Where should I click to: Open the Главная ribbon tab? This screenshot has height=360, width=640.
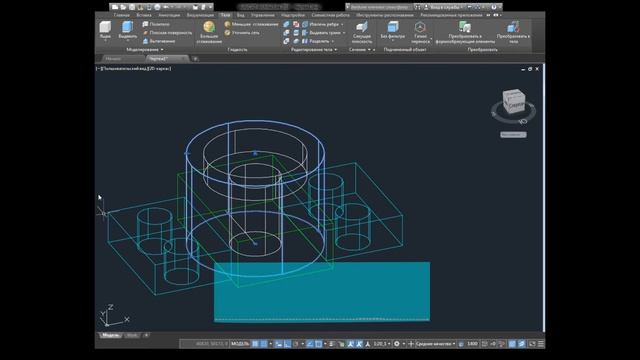coord(122,15)
